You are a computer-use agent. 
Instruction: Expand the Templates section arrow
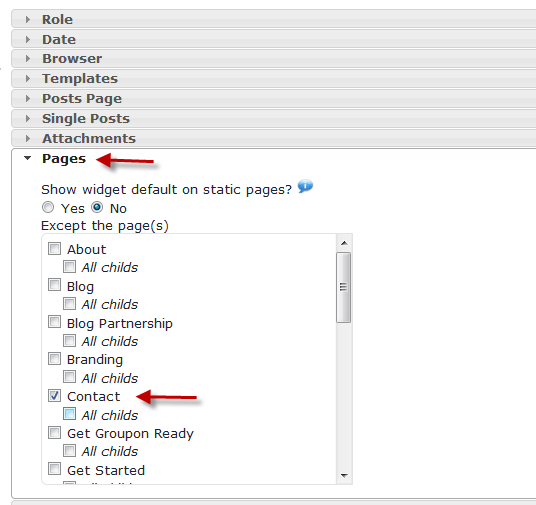tap(28, 79)
